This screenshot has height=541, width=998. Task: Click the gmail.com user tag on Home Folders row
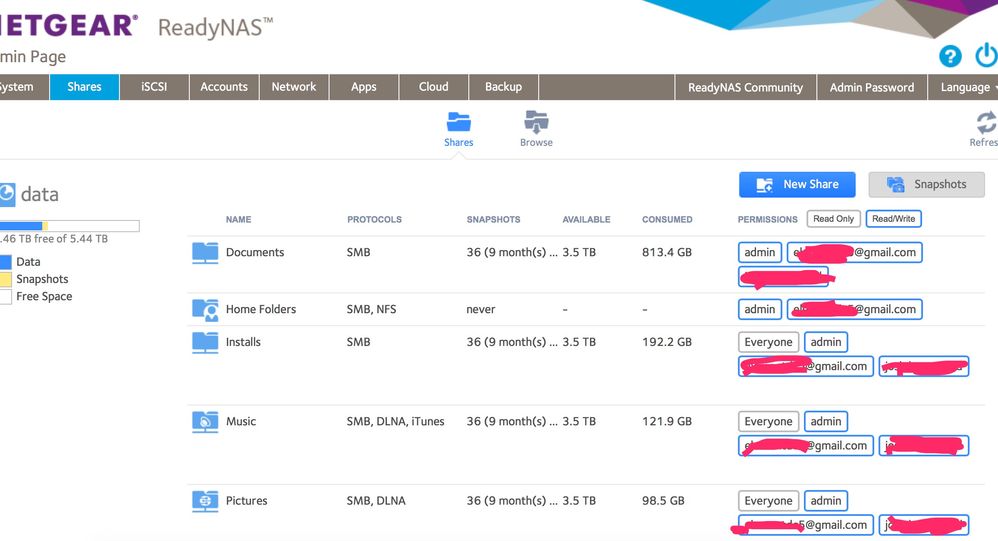[854, 309]
